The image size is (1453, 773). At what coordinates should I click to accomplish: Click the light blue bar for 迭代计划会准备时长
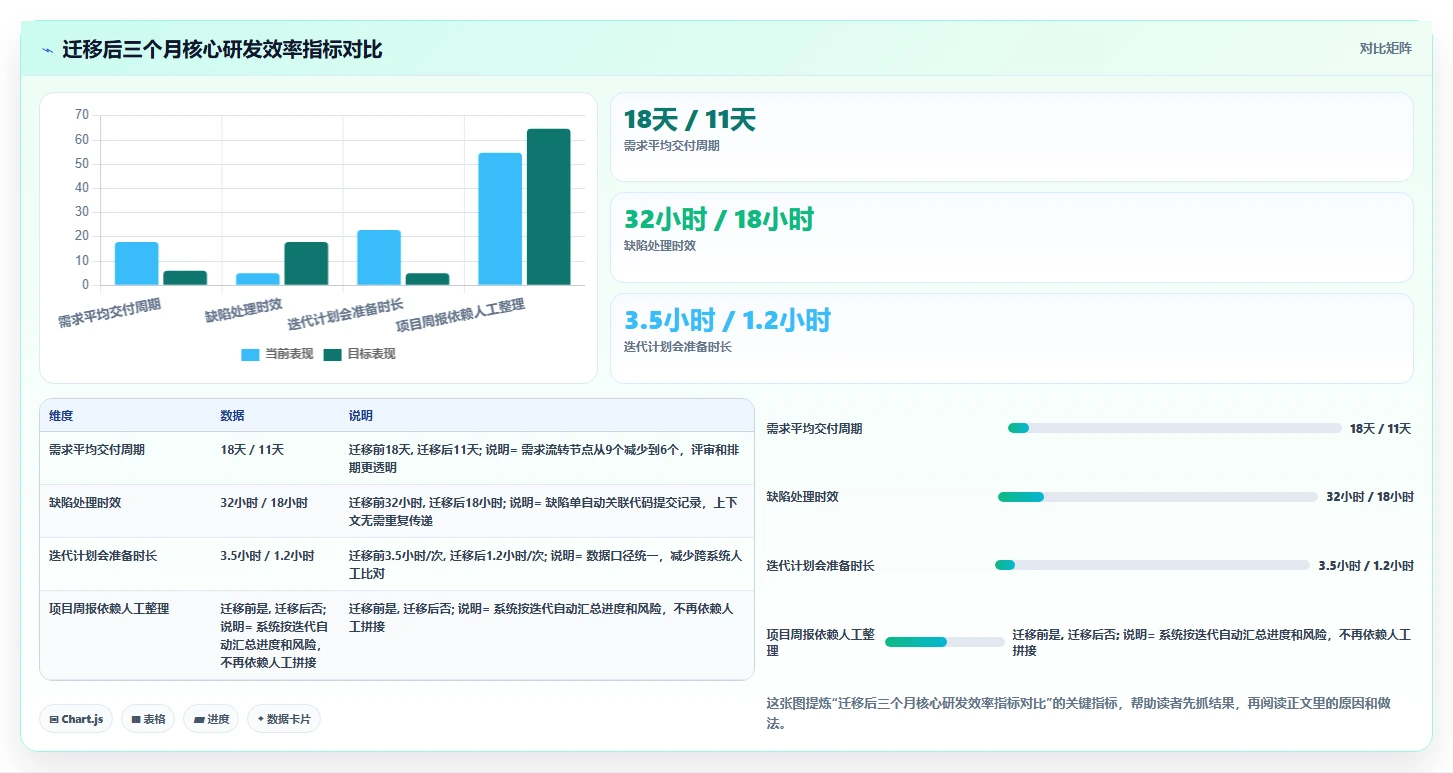pyautogui.click(x=379, y=258)
